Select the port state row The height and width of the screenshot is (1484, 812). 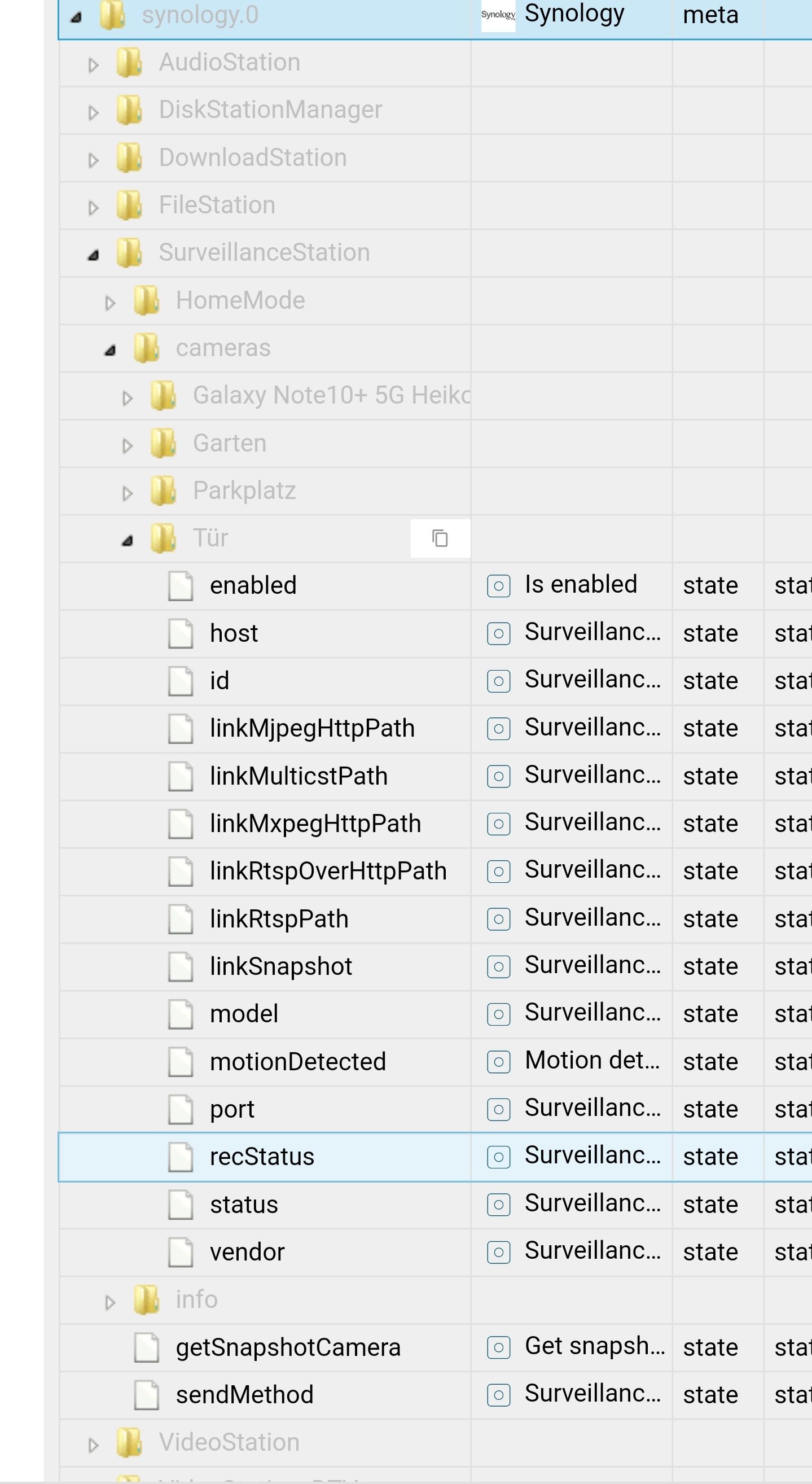tap(436, 1110)
